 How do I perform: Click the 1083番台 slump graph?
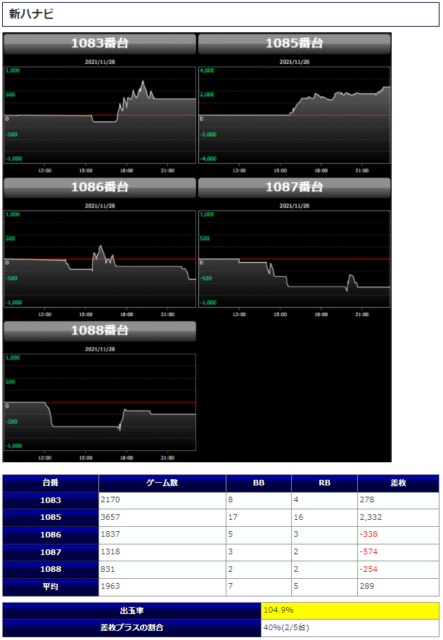click(100, 115)
